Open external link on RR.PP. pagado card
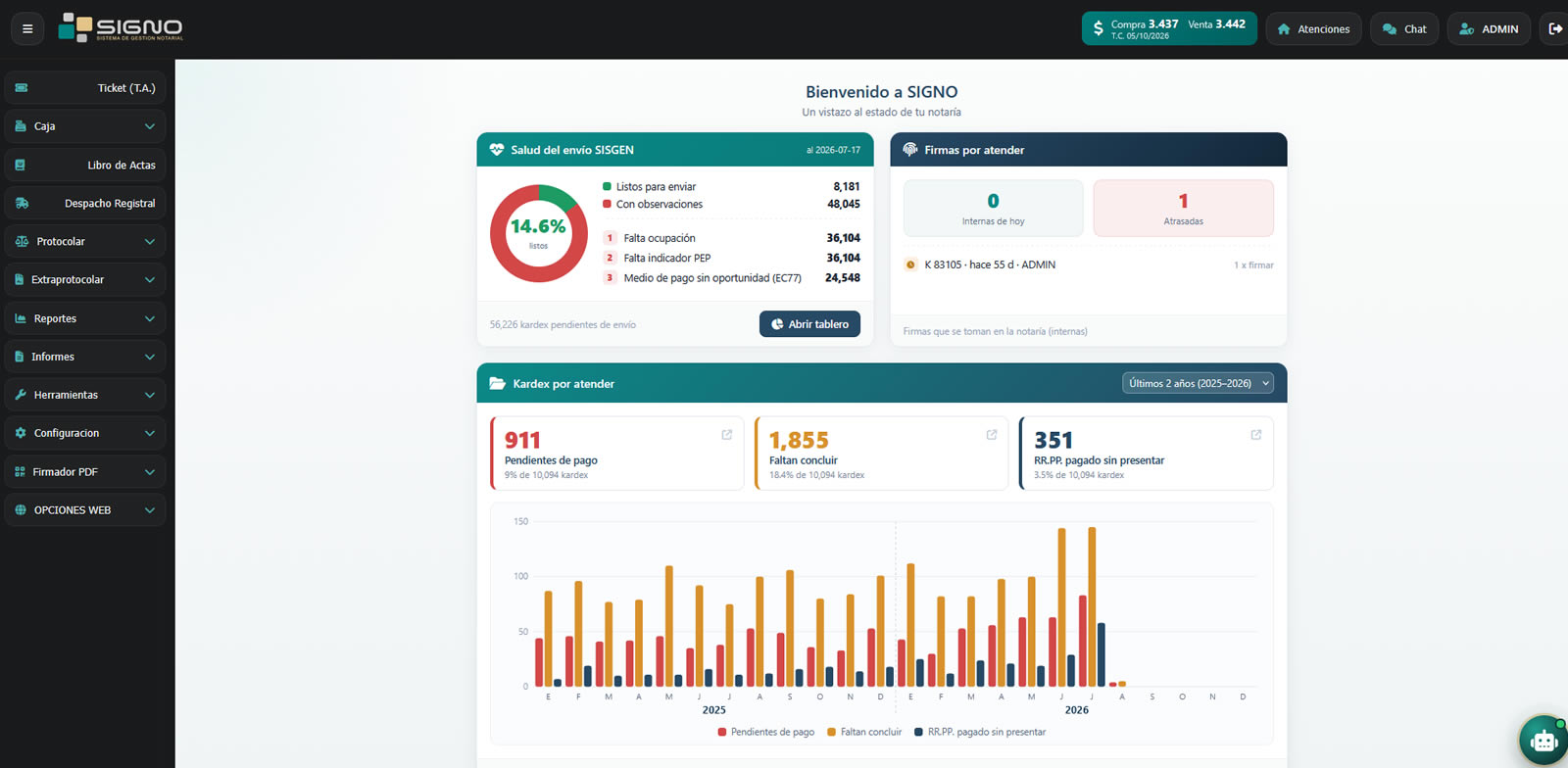1568x768 pixels. point(1256,435)
